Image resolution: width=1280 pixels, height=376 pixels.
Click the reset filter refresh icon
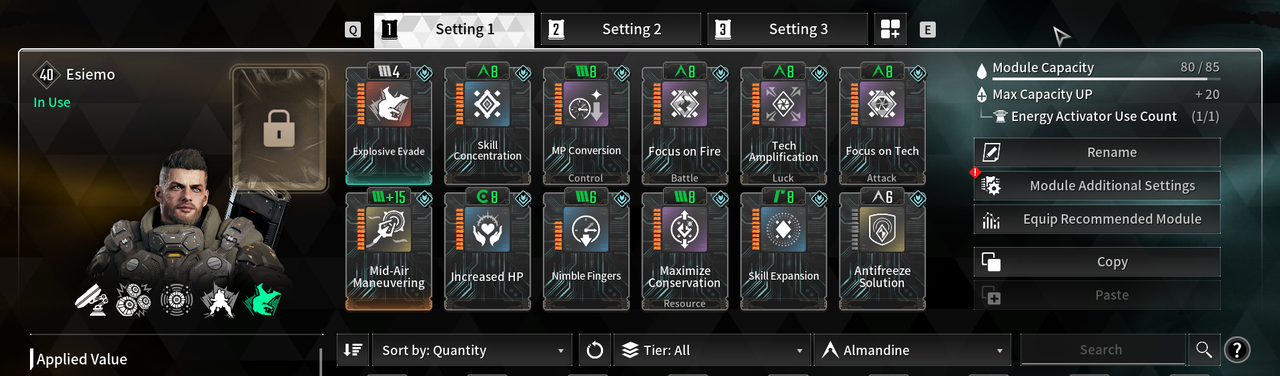click(595, 350)
